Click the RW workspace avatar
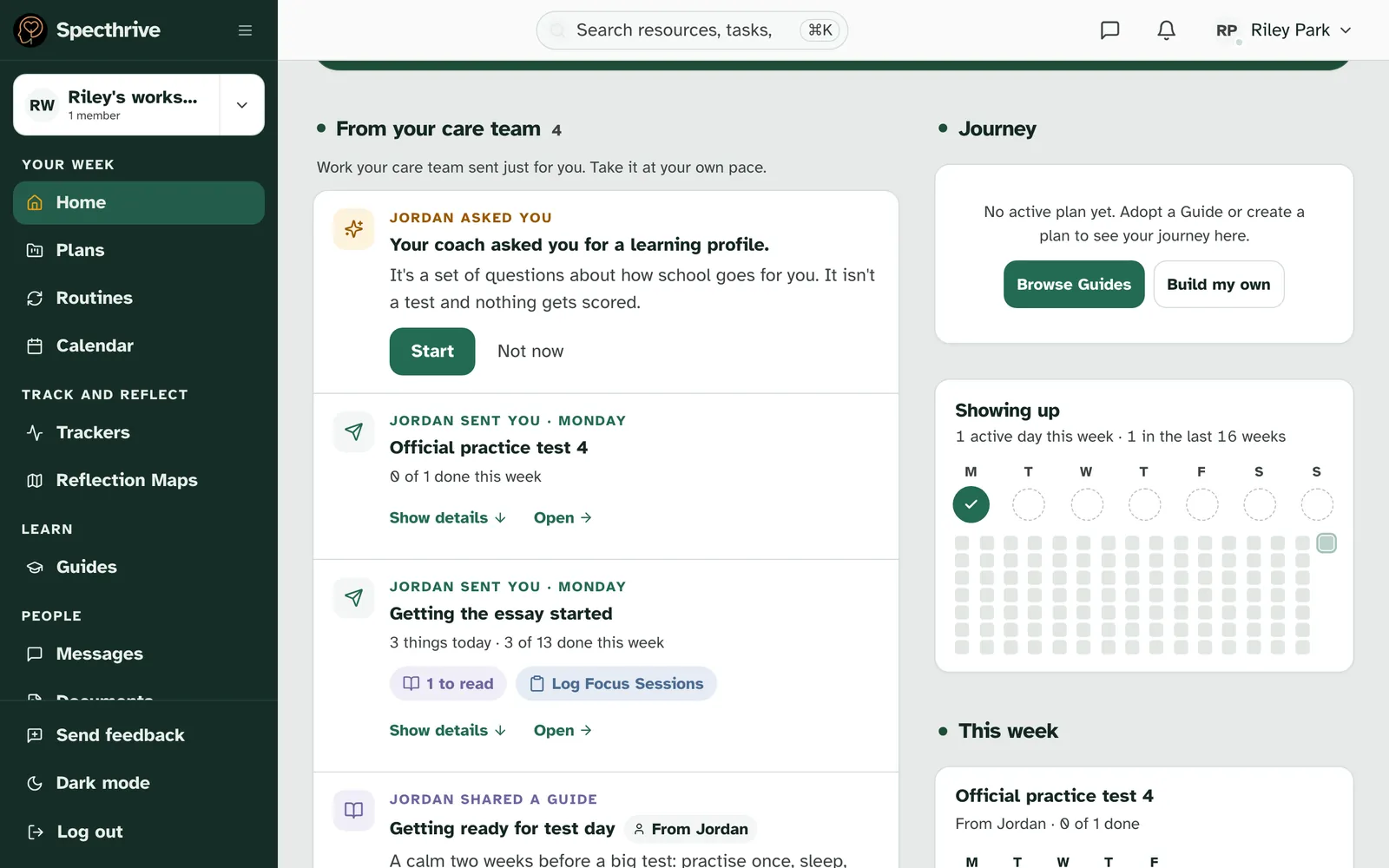This screenshot has height=868, width=1389. click(x=42, y=105)
